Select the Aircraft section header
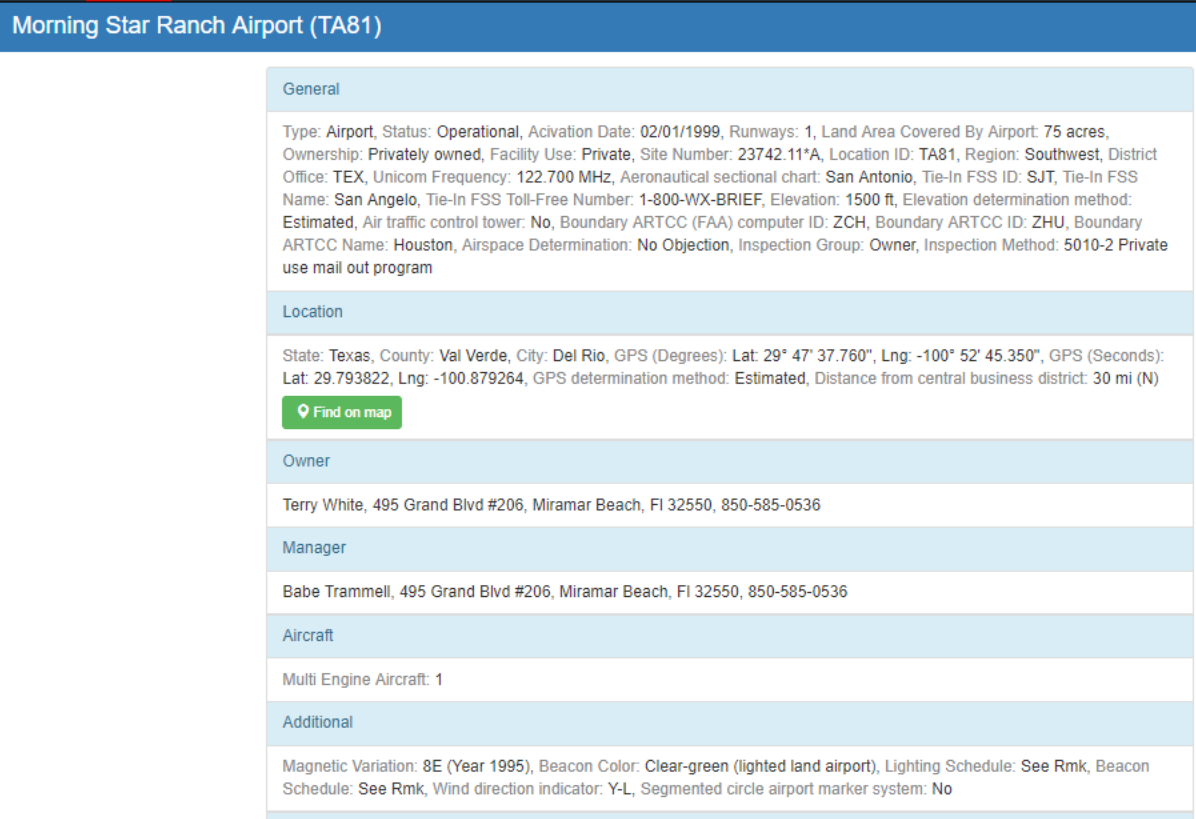 [730, 636]
